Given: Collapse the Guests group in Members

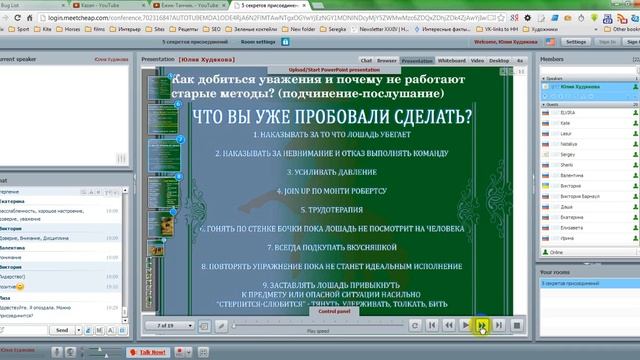Looking at the screenshot, I should 543,104.
